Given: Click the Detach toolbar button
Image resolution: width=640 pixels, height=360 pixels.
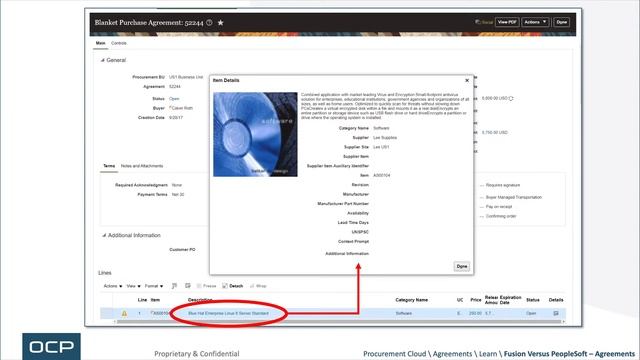Looking at the screenshot, I should click(x=233, y=286).
